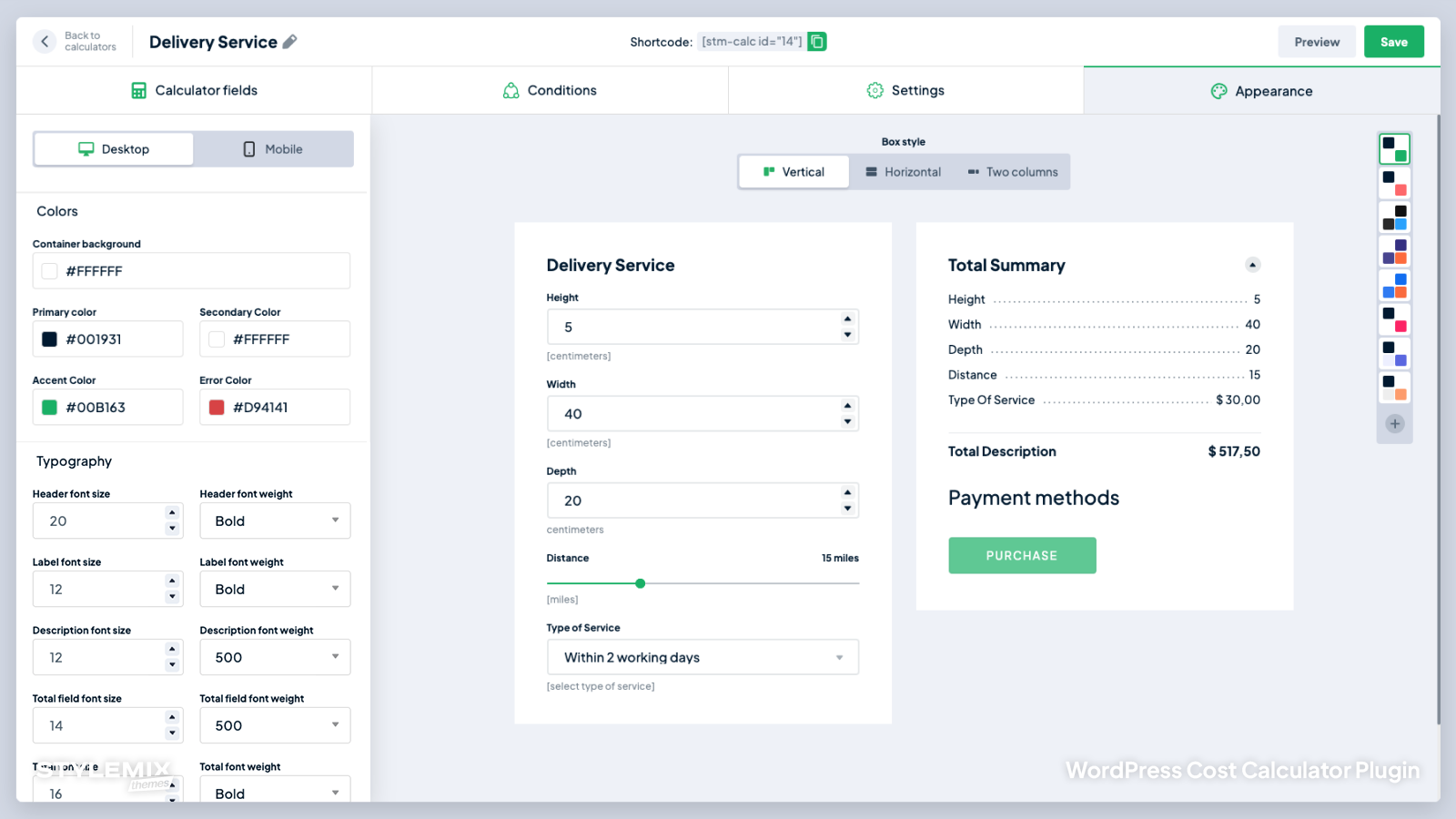Choose the Desktop view toggle

114,149
